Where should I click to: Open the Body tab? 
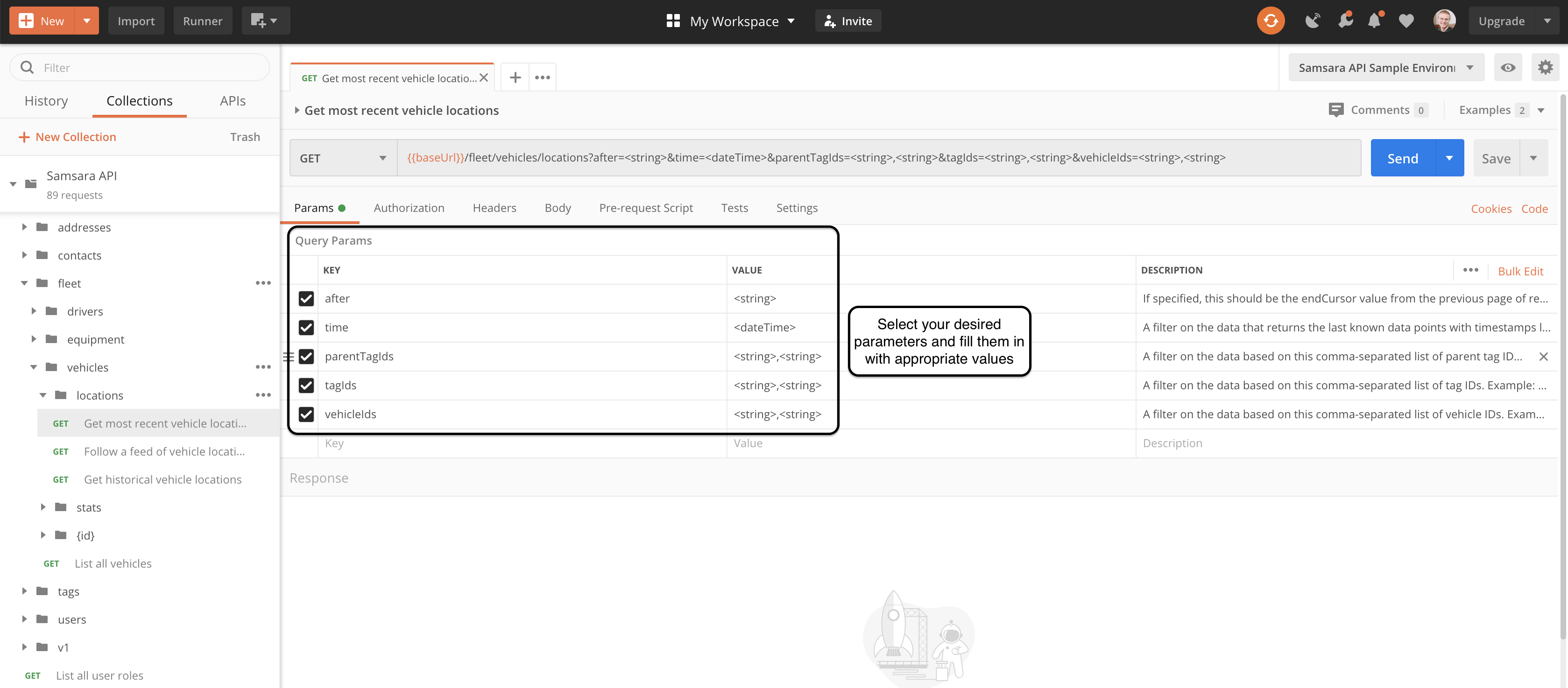558,208
